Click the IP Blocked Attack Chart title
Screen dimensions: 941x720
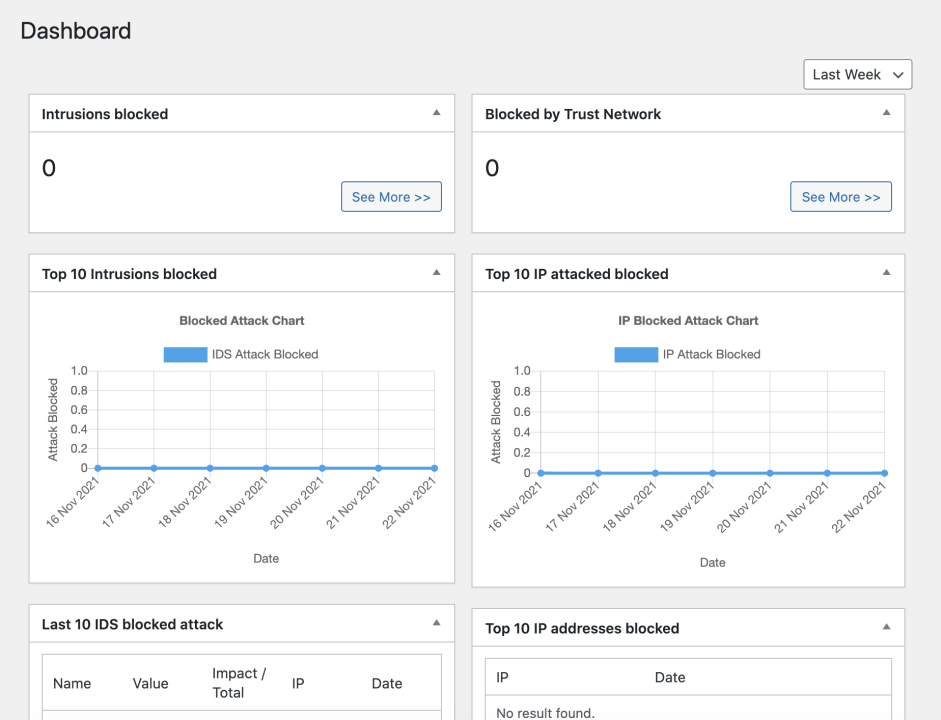pyautogui.click(x=688, y=320)
